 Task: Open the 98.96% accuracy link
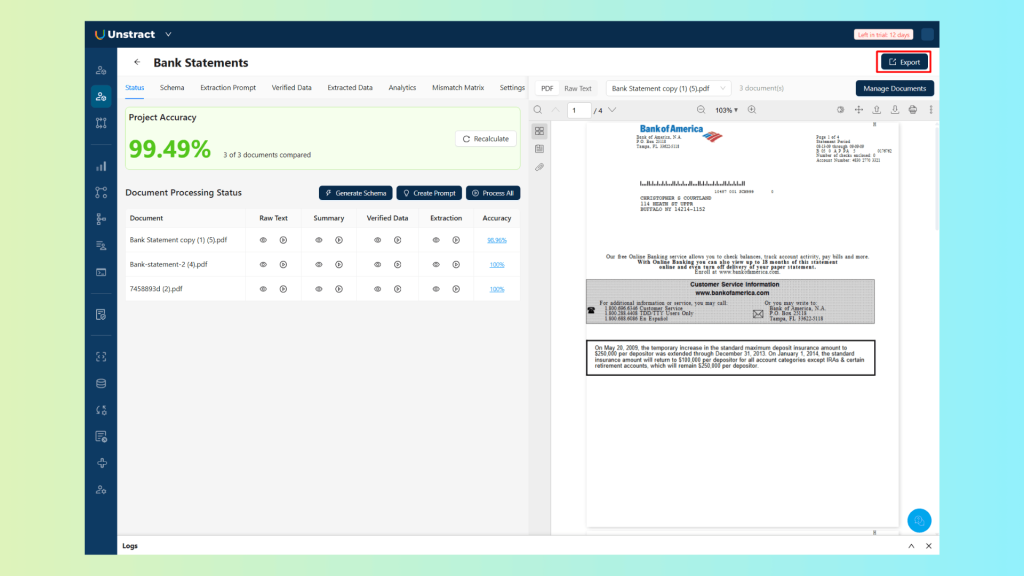[496, 240]
